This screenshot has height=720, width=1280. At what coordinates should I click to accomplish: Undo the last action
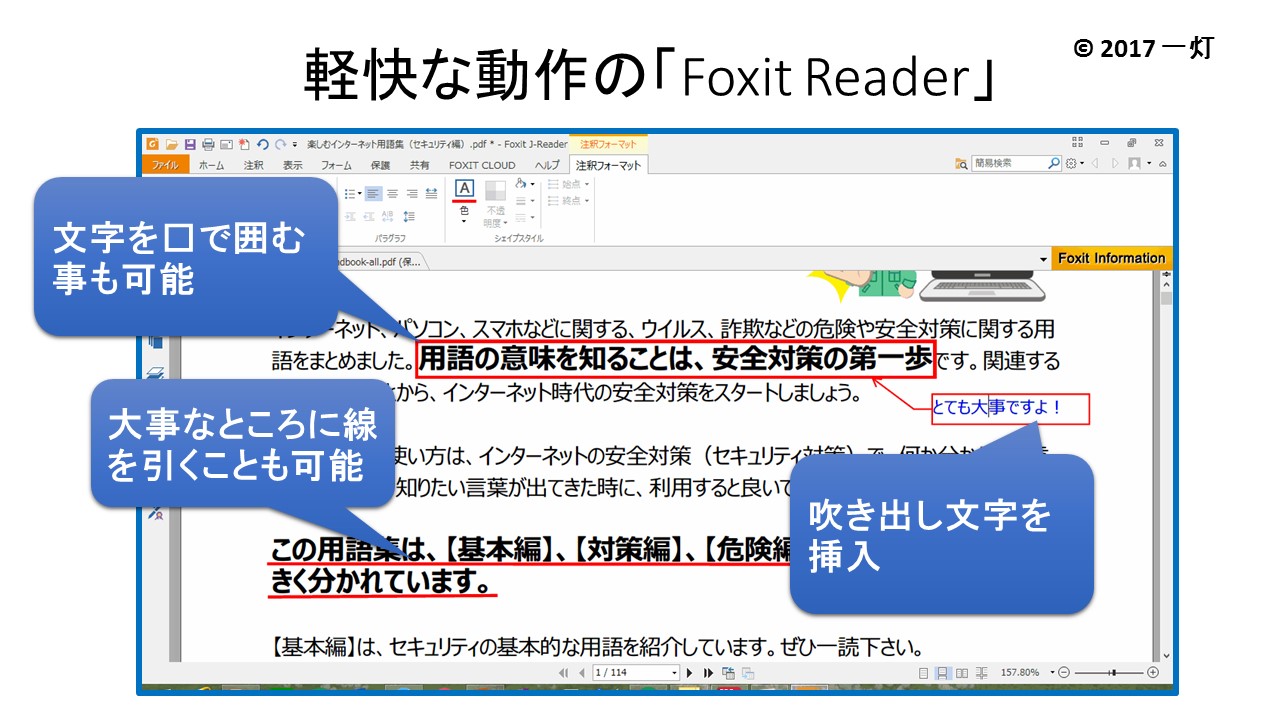(x=263, y=144)
